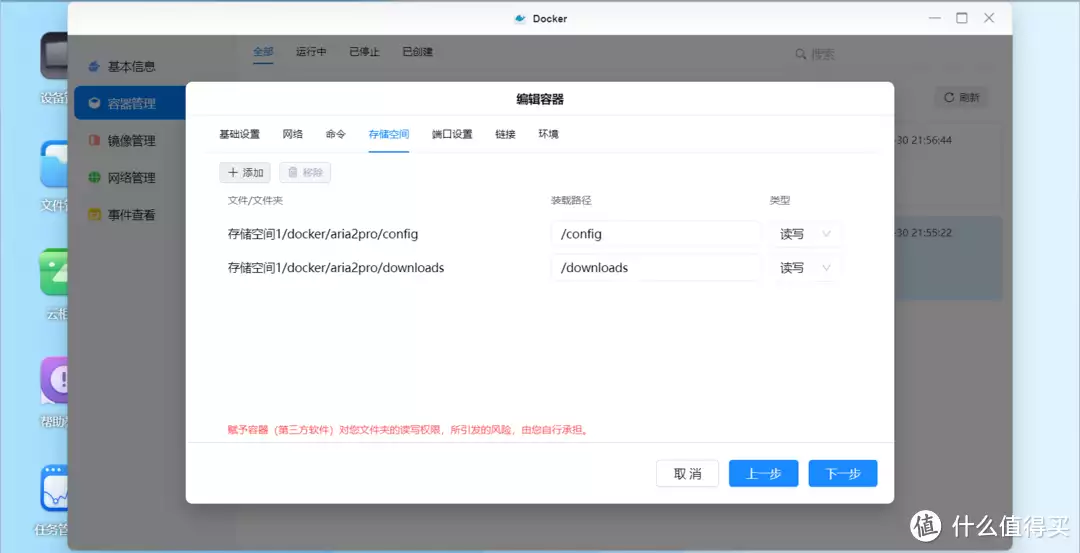Open type dropdown for /config row
Image resolution: width=1080 pixels, height=553 pixels.
coord(805,234)
